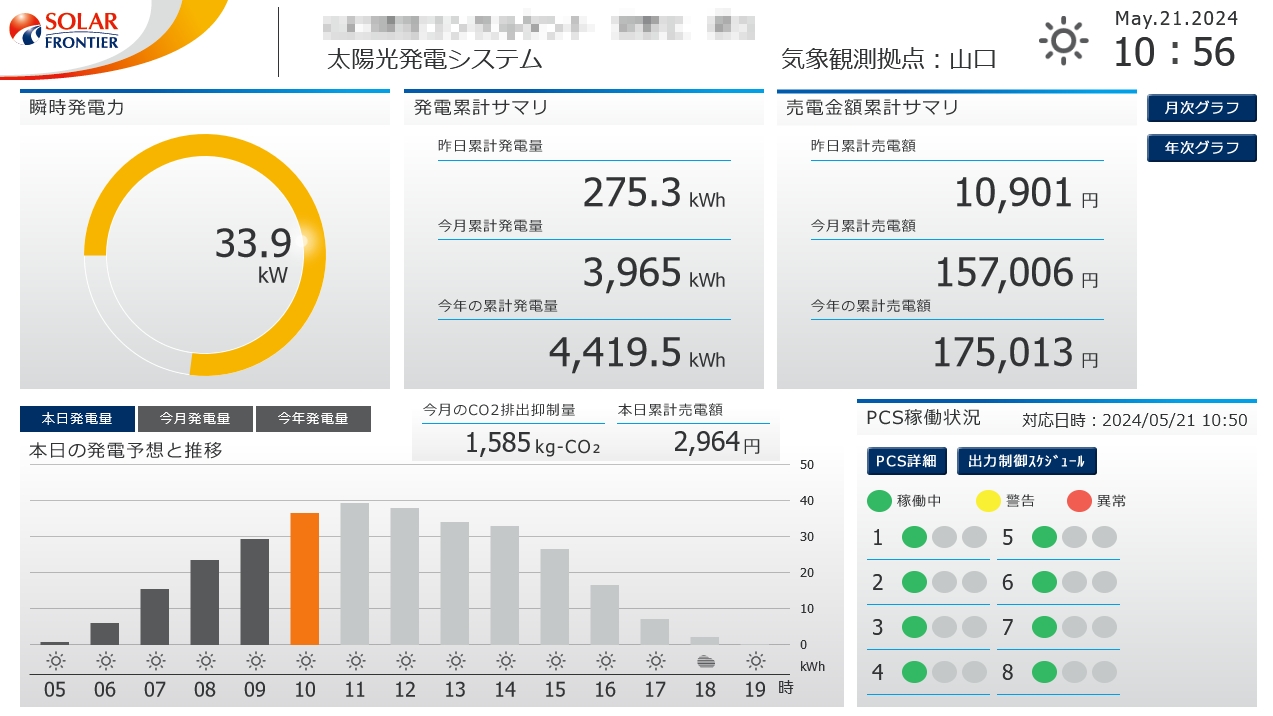Click the 売電金額累計サマリ panel heading
The image size is (1273, 716).
[873, 108]
